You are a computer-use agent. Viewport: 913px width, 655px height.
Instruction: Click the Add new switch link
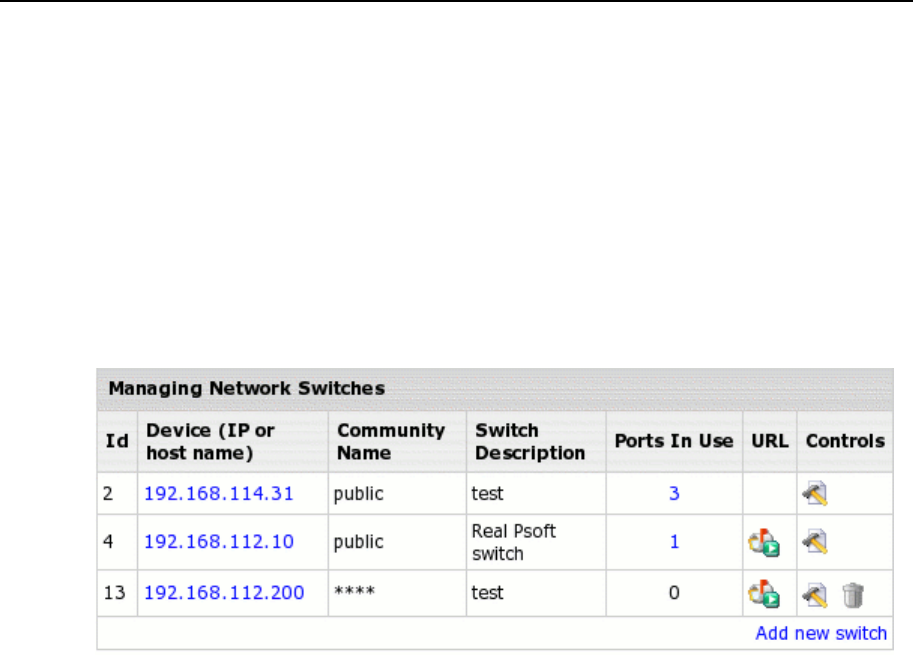click(x=821, y=633)
